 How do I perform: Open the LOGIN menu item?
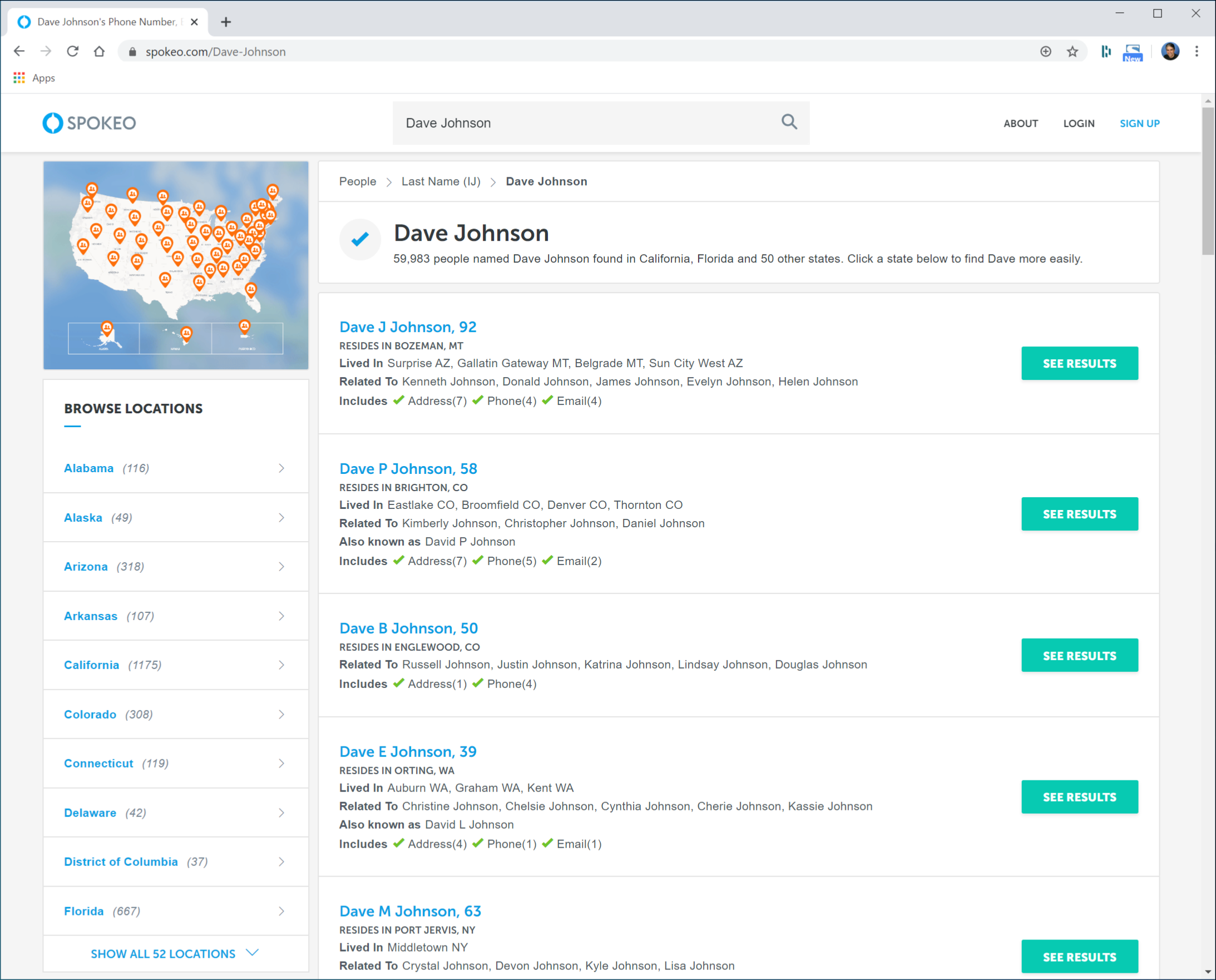point(1079,123)
